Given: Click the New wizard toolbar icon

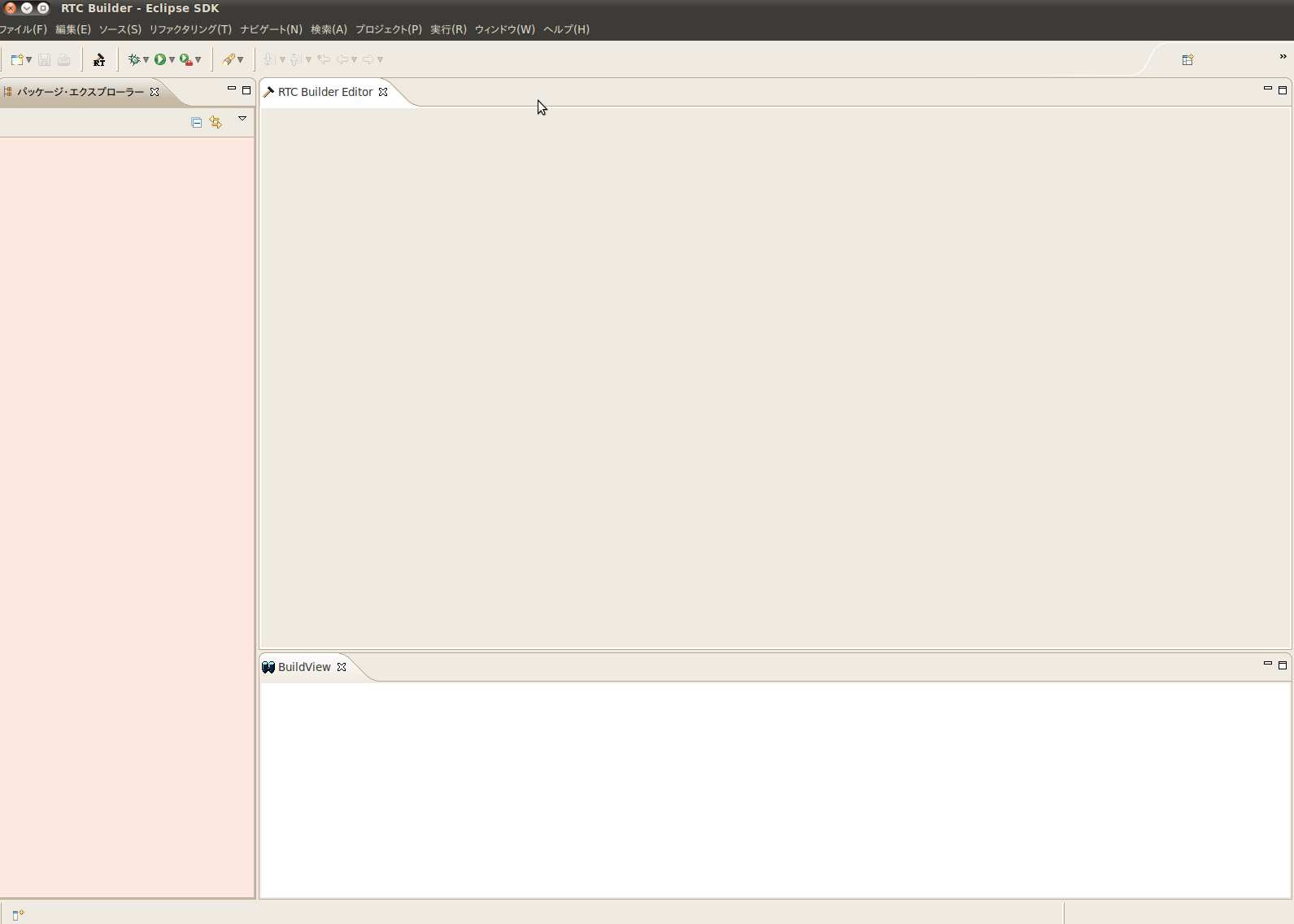Looking at the screenshot, I should coord(16,59).
